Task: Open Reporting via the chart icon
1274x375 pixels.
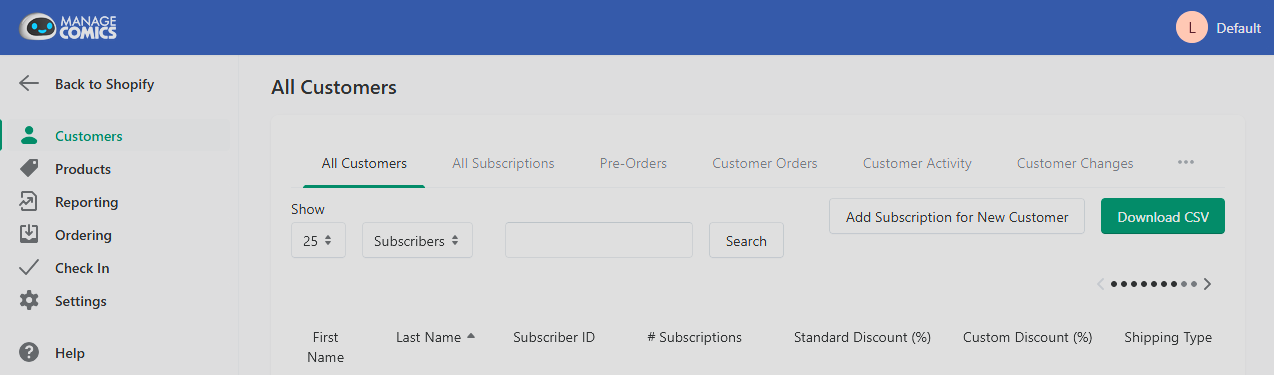Action: (x=29, y=202)
